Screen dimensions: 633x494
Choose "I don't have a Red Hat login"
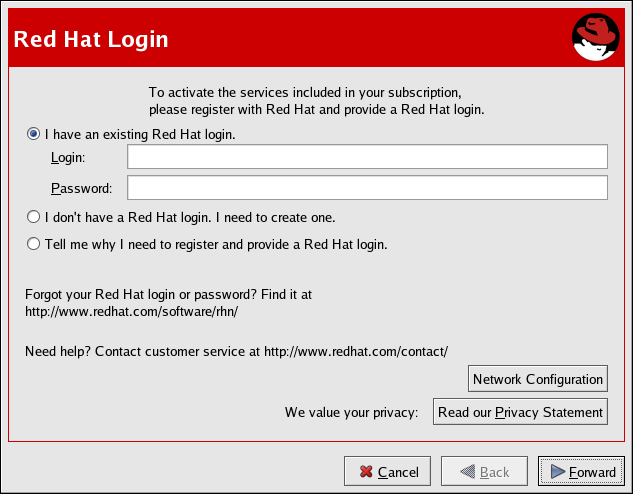tap(34, 216)
